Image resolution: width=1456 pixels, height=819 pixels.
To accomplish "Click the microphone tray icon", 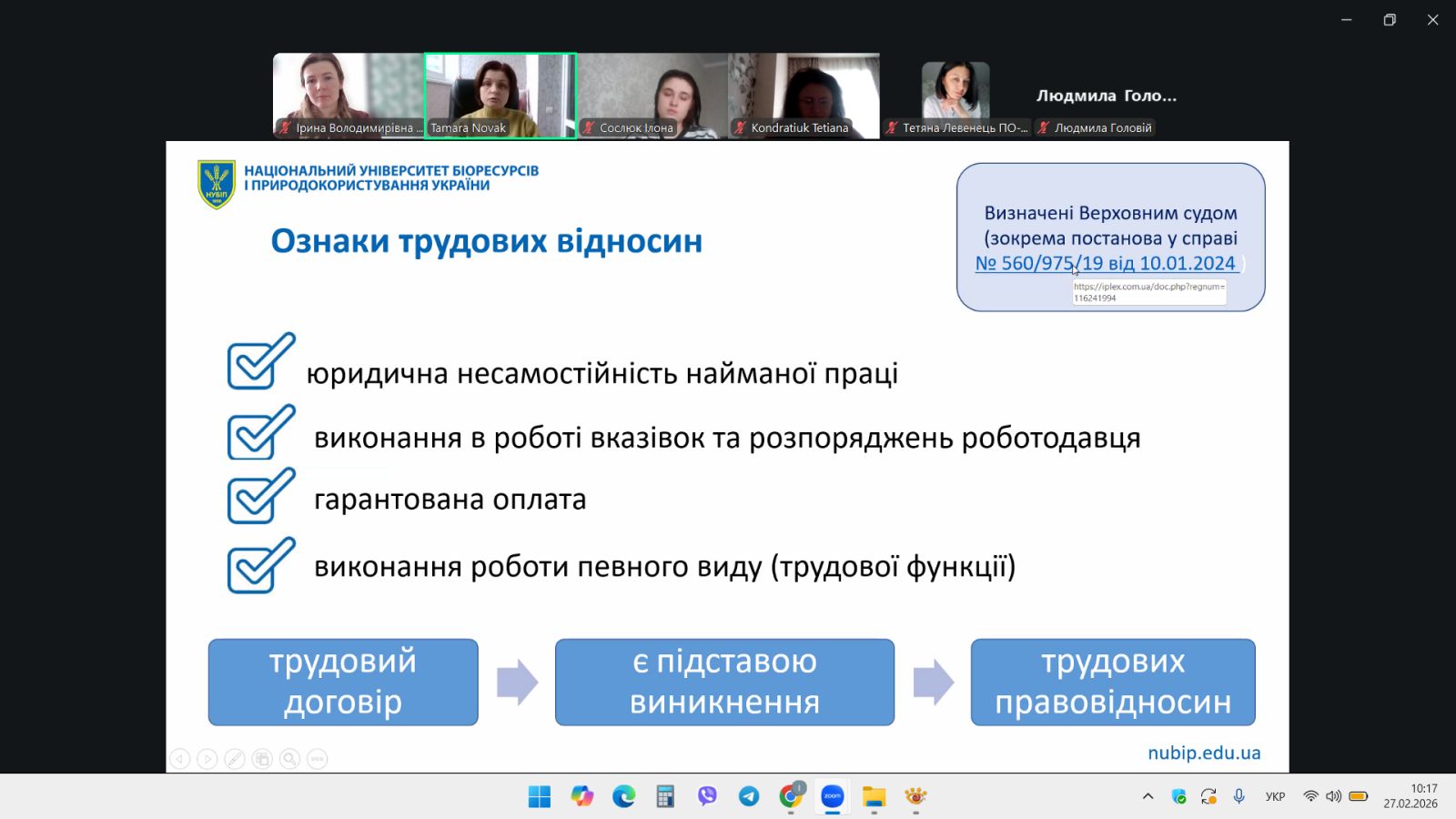I will click(x=1239, y=796).
